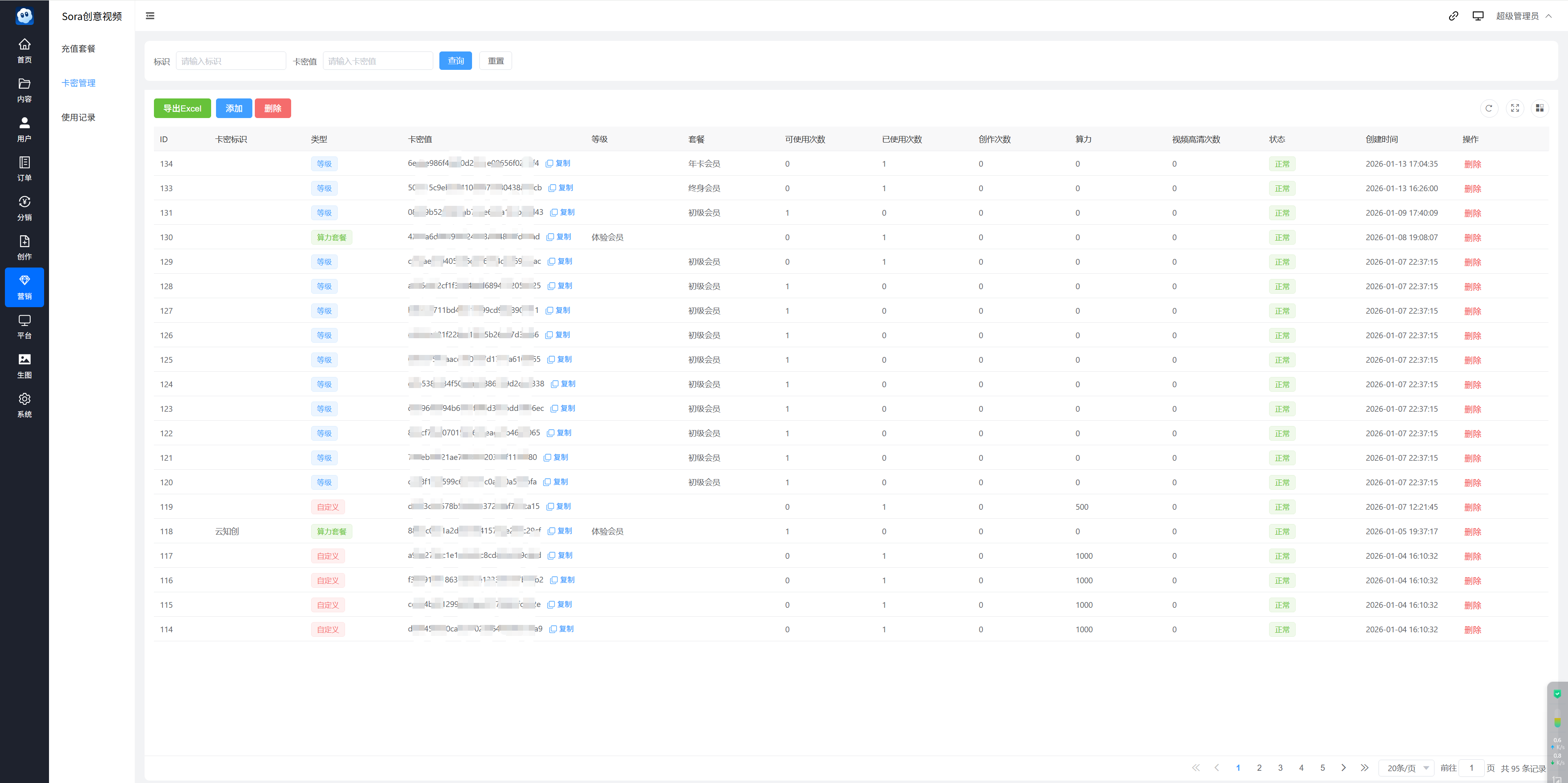Click the table fullscreen expand icon
Image resolution: width=1568 pixels, height=783 pixels.
[1515, 108]
